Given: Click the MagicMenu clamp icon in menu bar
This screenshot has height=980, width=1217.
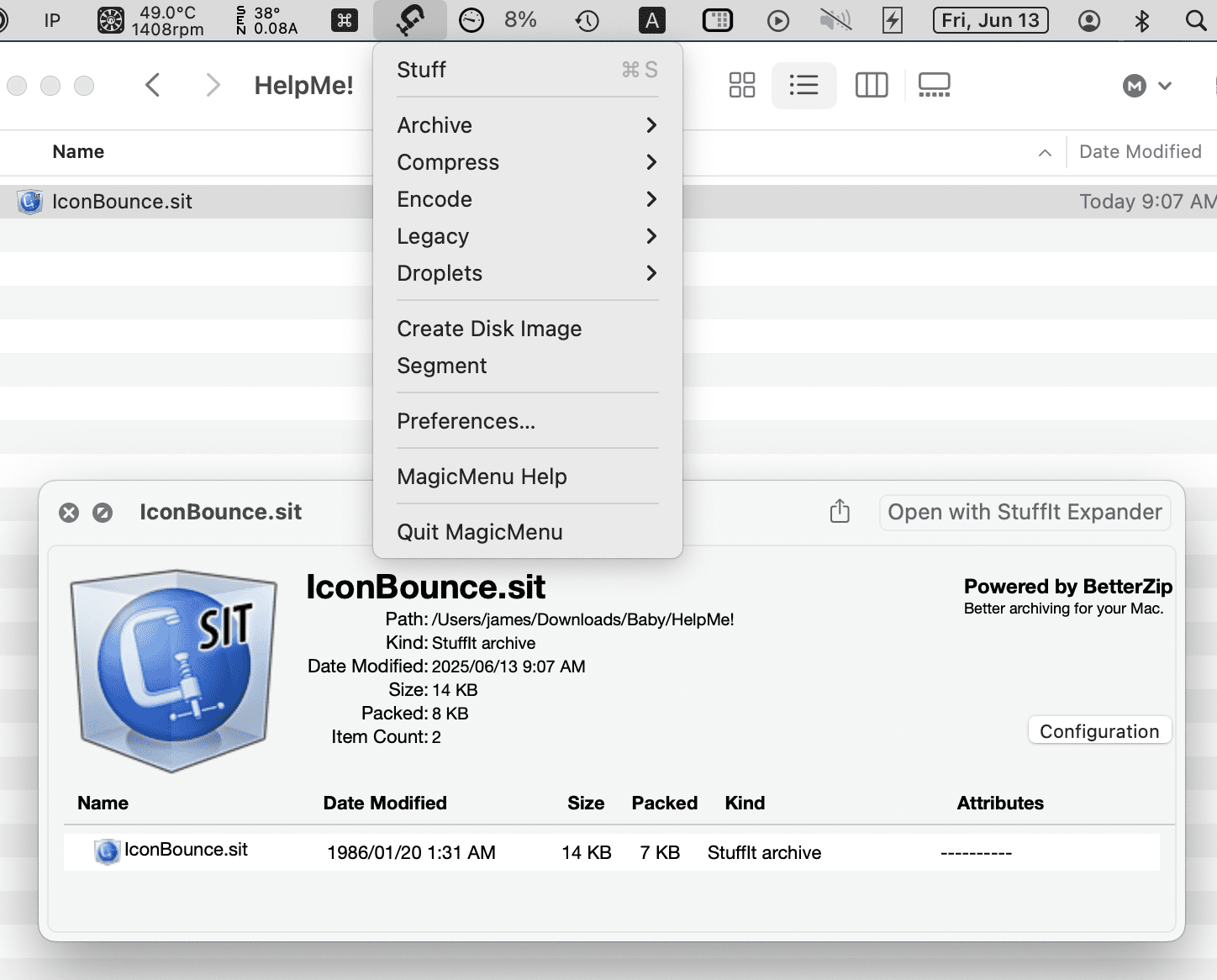Looking at the screenshot, I should [409, 20].
